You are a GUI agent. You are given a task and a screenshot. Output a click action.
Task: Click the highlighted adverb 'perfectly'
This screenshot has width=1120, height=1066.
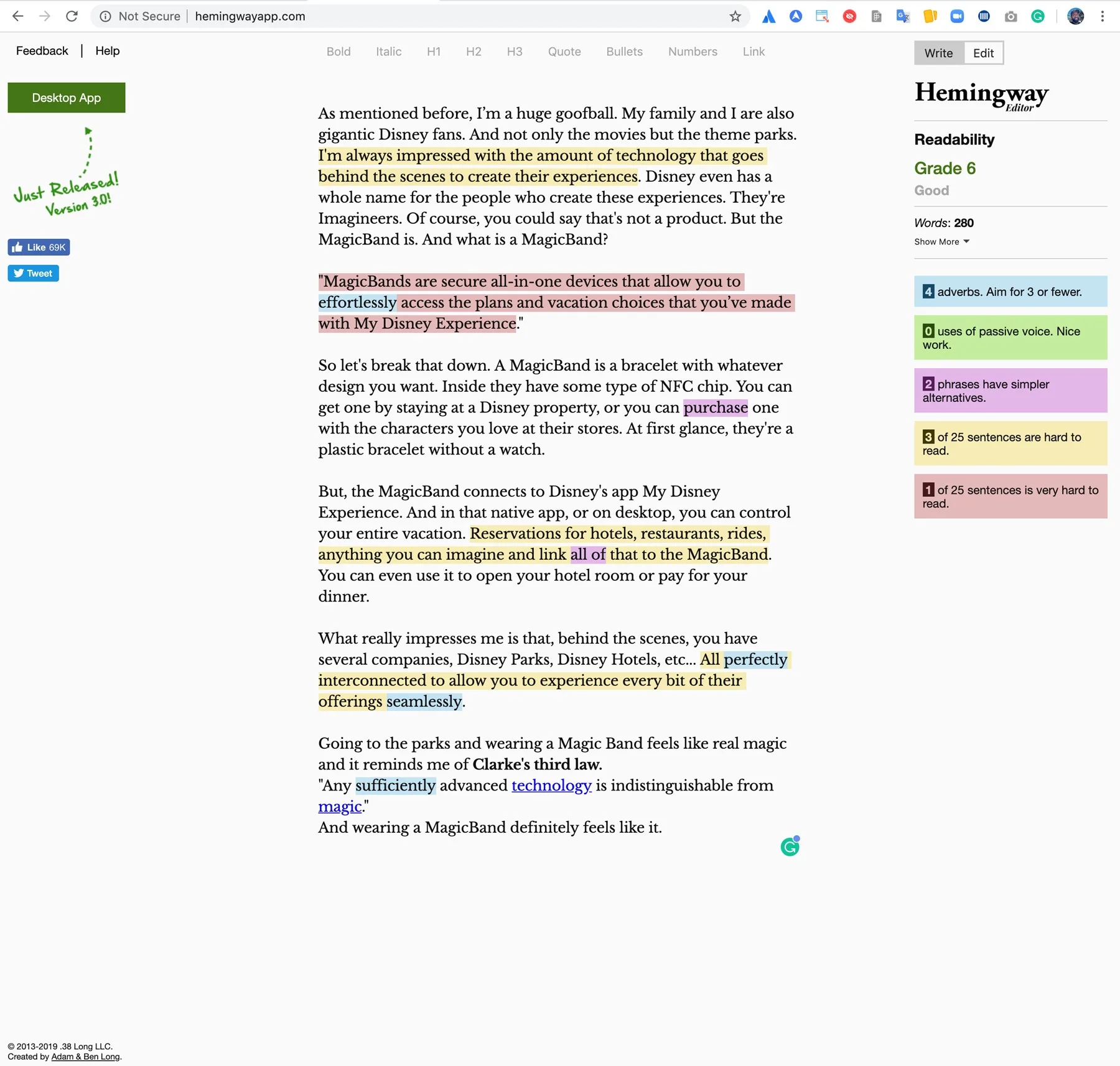[755, 659]
